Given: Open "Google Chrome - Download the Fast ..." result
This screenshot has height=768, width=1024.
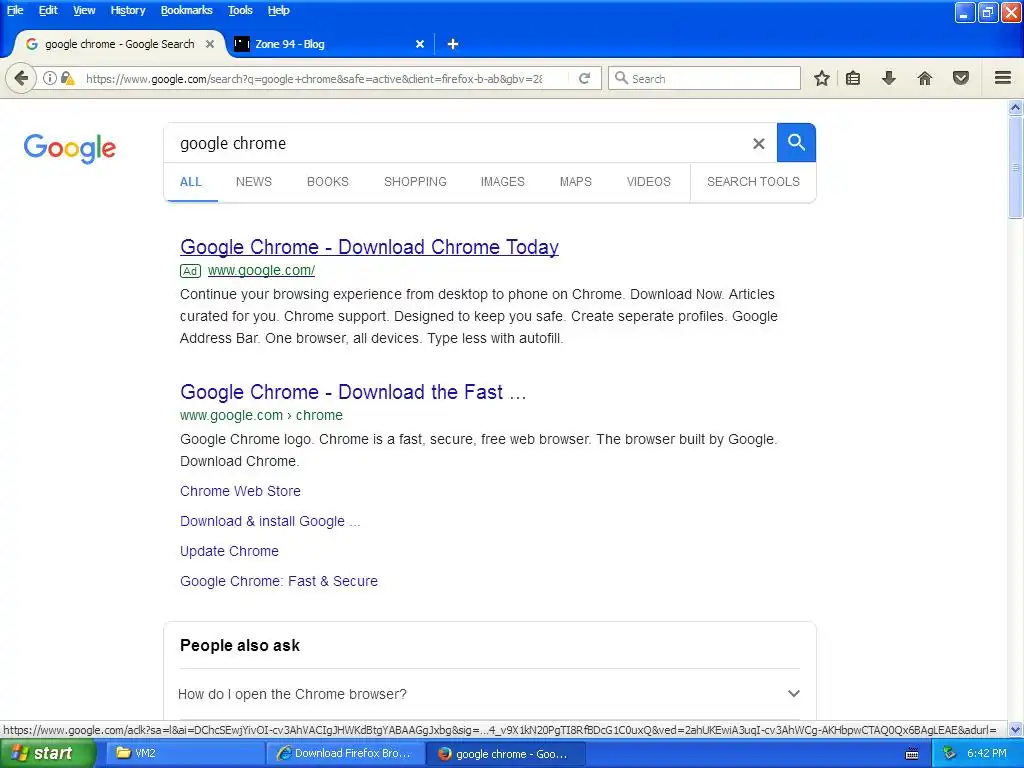Looking at the screenshot, I should (353, 392).
